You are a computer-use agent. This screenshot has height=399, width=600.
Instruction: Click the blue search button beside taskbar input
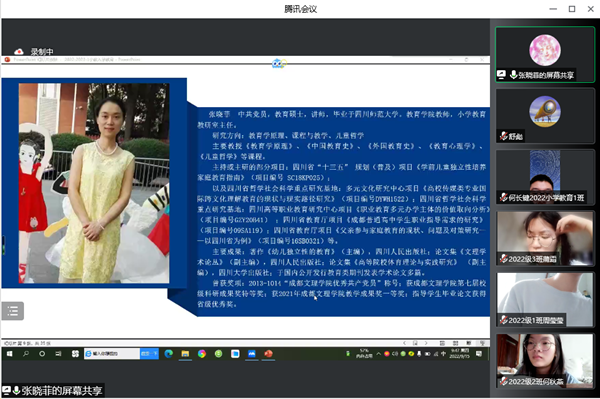[x=149, y=353]
